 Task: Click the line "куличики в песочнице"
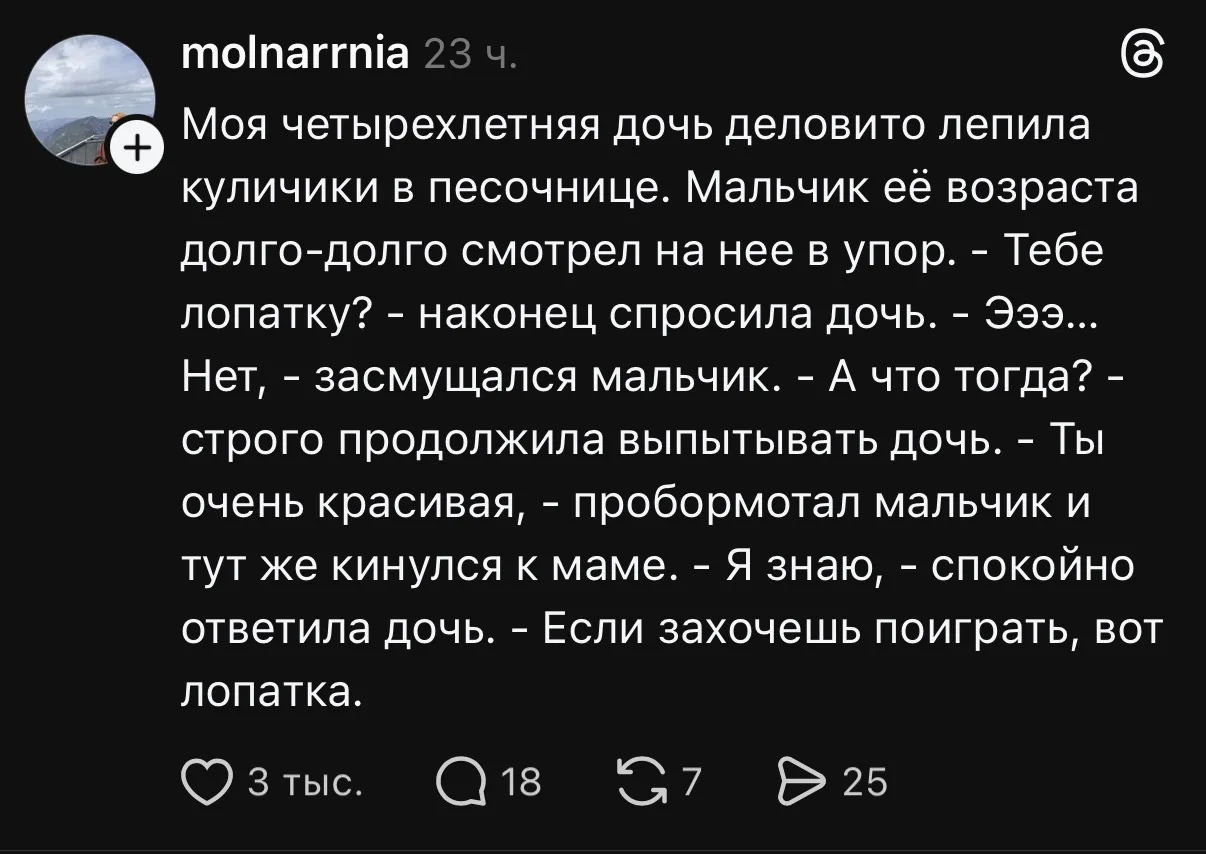[x=661, y=192]
